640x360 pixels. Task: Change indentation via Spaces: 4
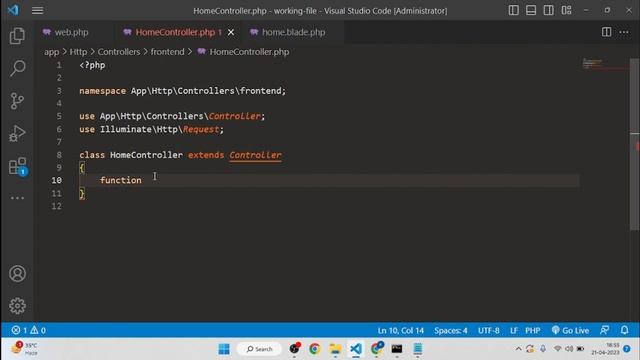[451, 331]
